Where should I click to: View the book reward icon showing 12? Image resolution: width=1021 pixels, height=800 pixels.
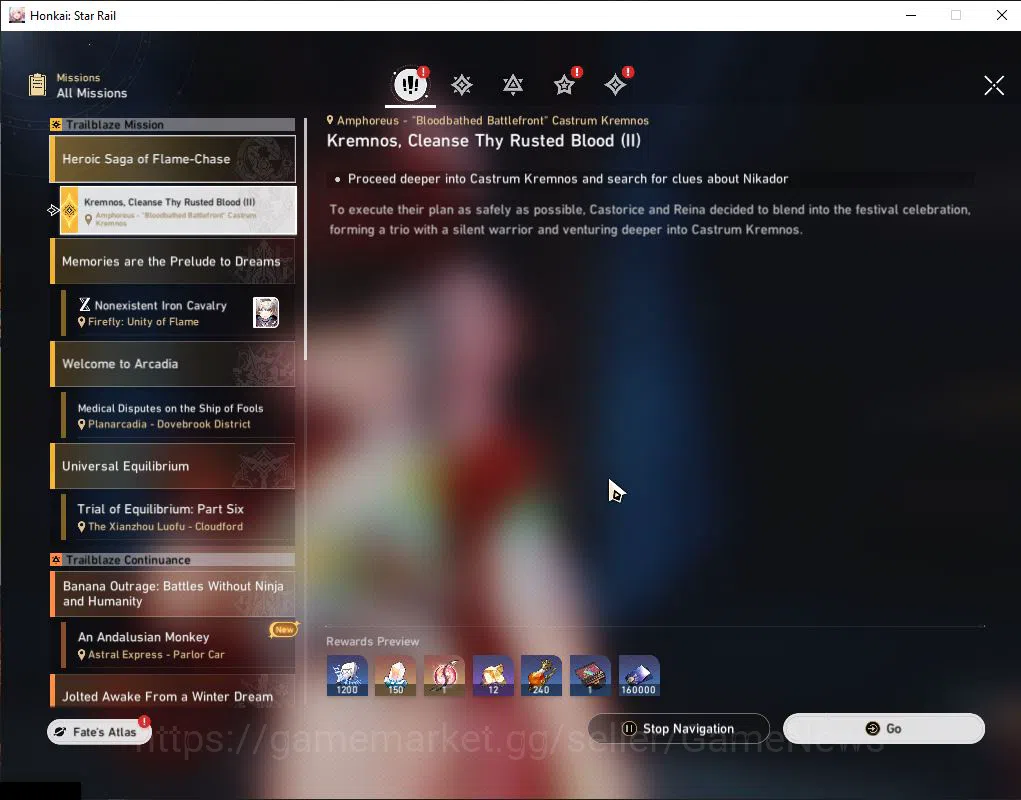click(493, 676)
